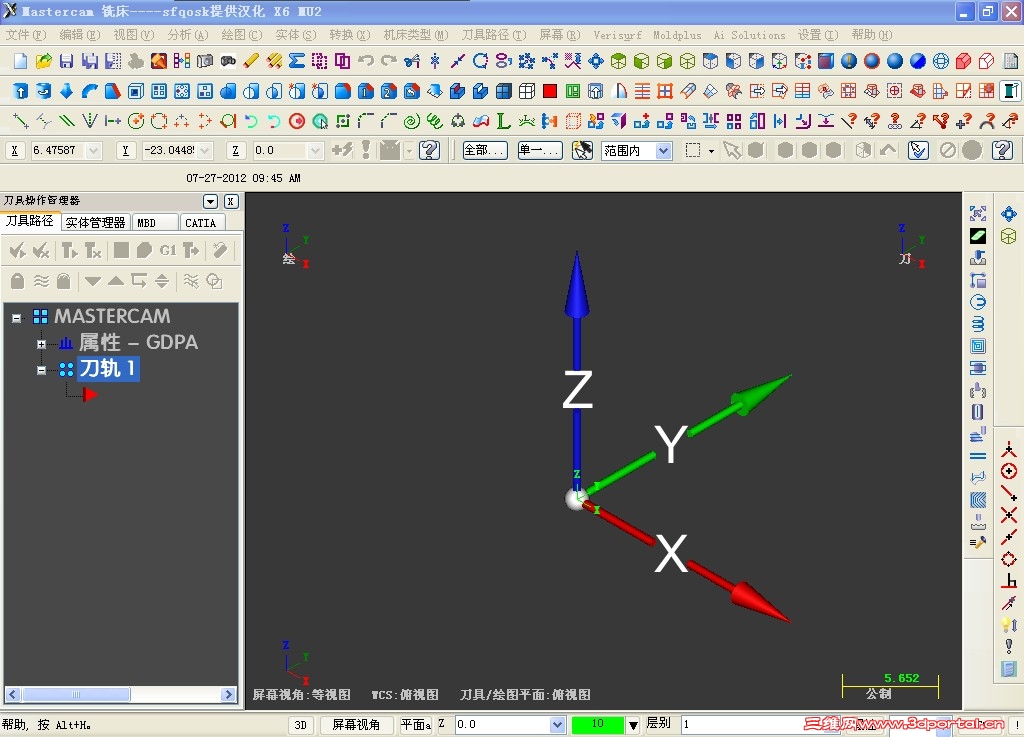Click the X coordinate label button

click(14, 151)
